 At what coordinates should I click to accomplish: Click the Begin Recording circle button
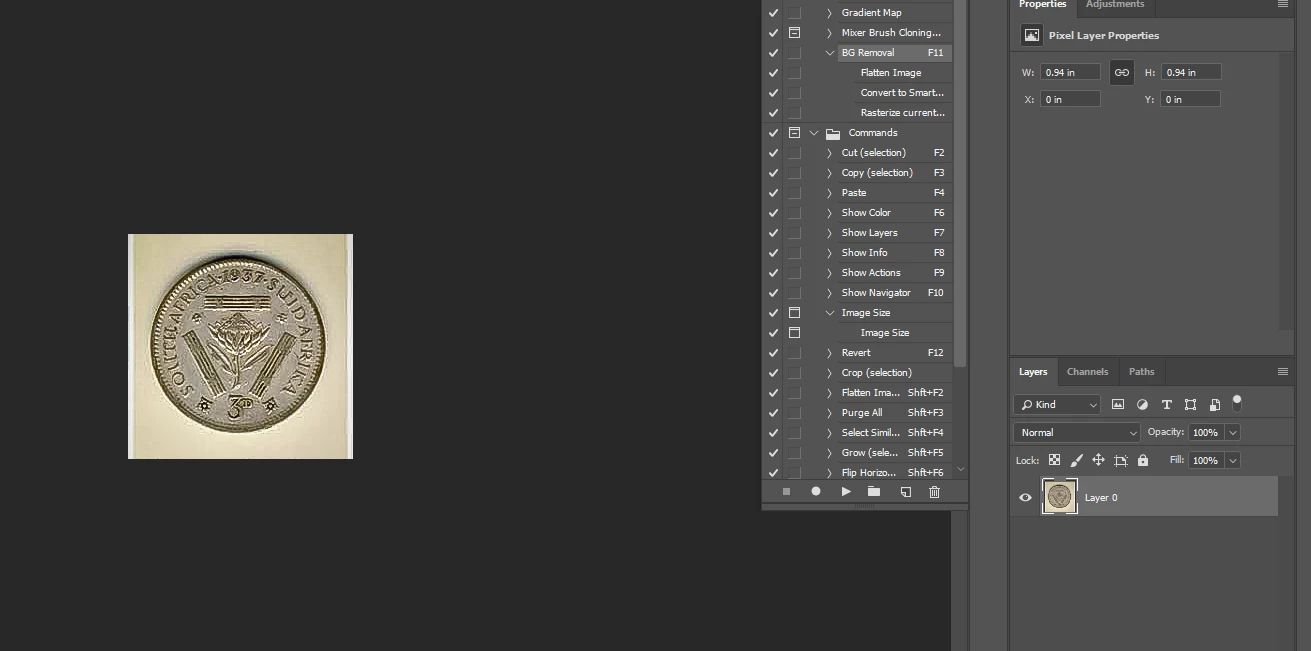[x=816, y=492]
